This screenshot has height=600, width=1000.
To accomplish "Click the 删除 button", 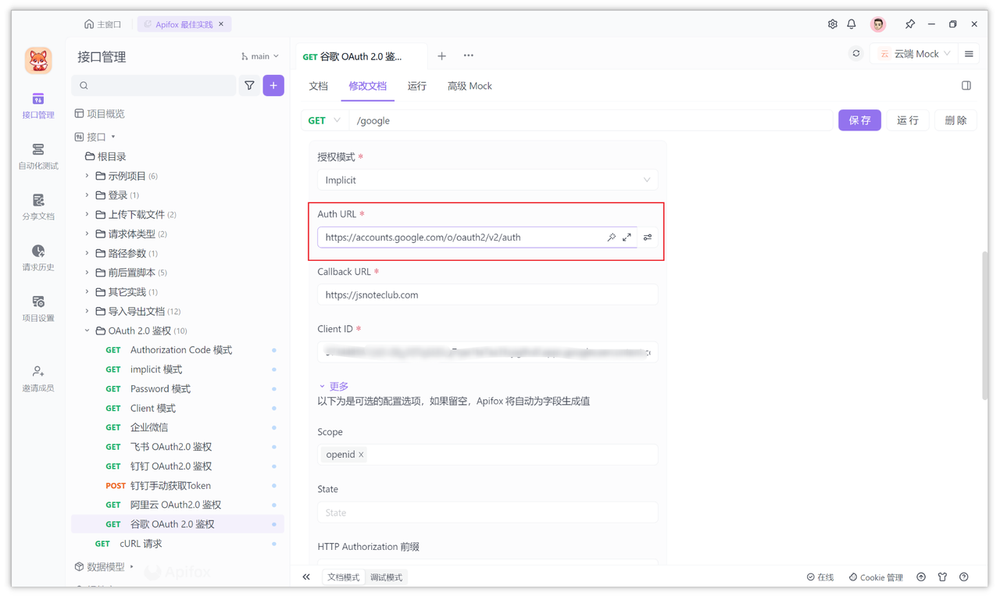I will pyautogui.click(x=955, y=119).
